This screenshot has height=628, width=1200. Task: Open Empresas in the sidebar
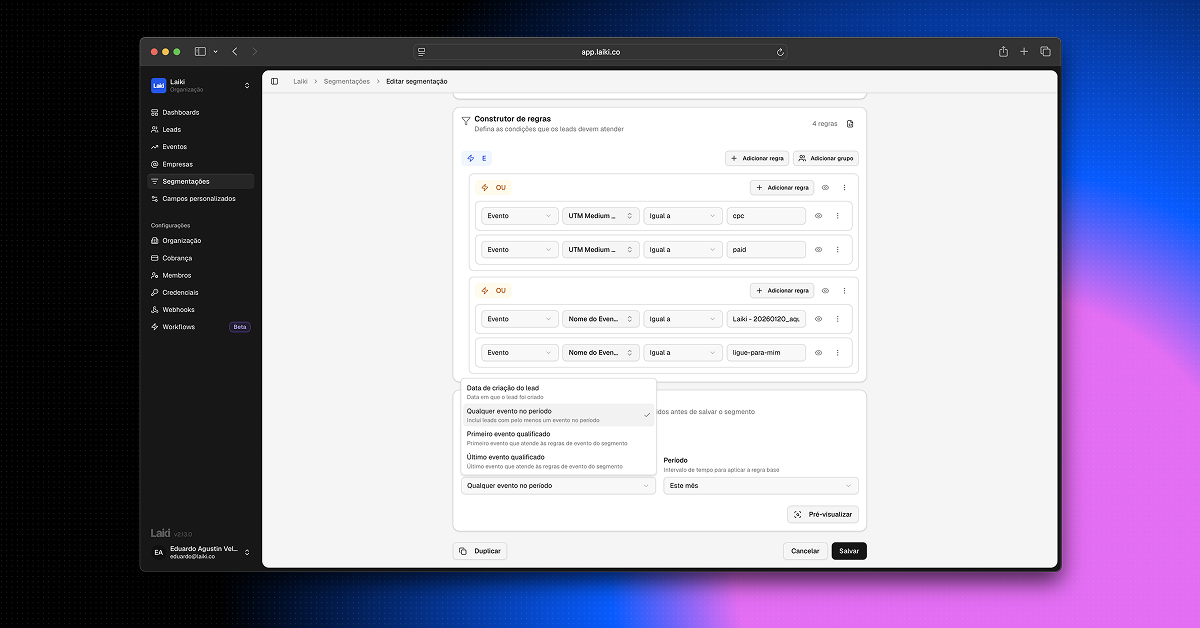(200, 164)
